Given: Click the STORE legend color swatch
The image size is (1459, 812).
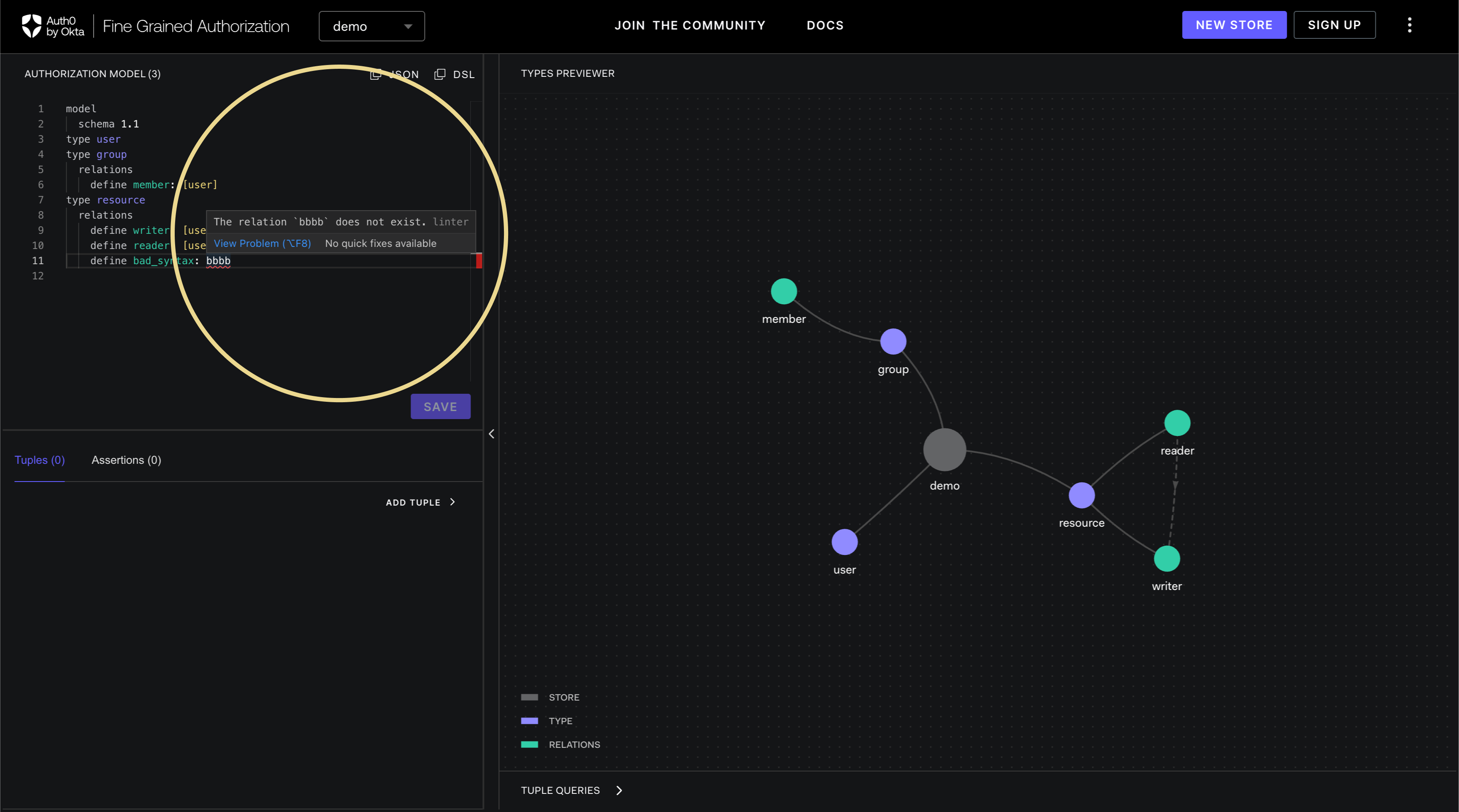Looking at the screenshot, I should 529,697.
